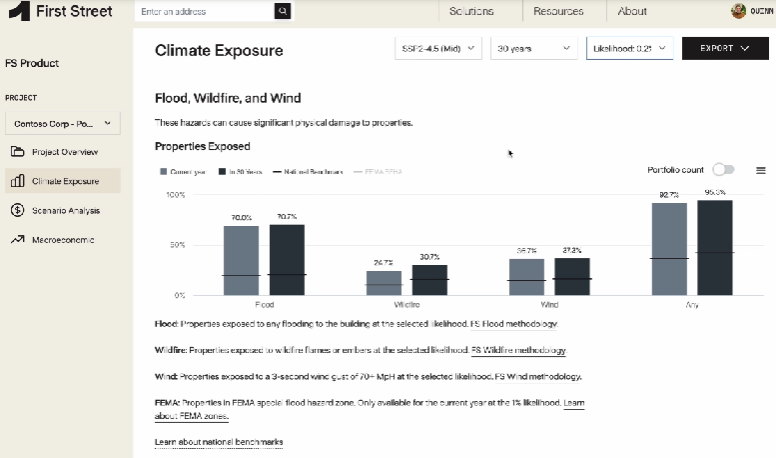Click the Scenario Analysis dollar icon
776x458 pixels.
17,210
